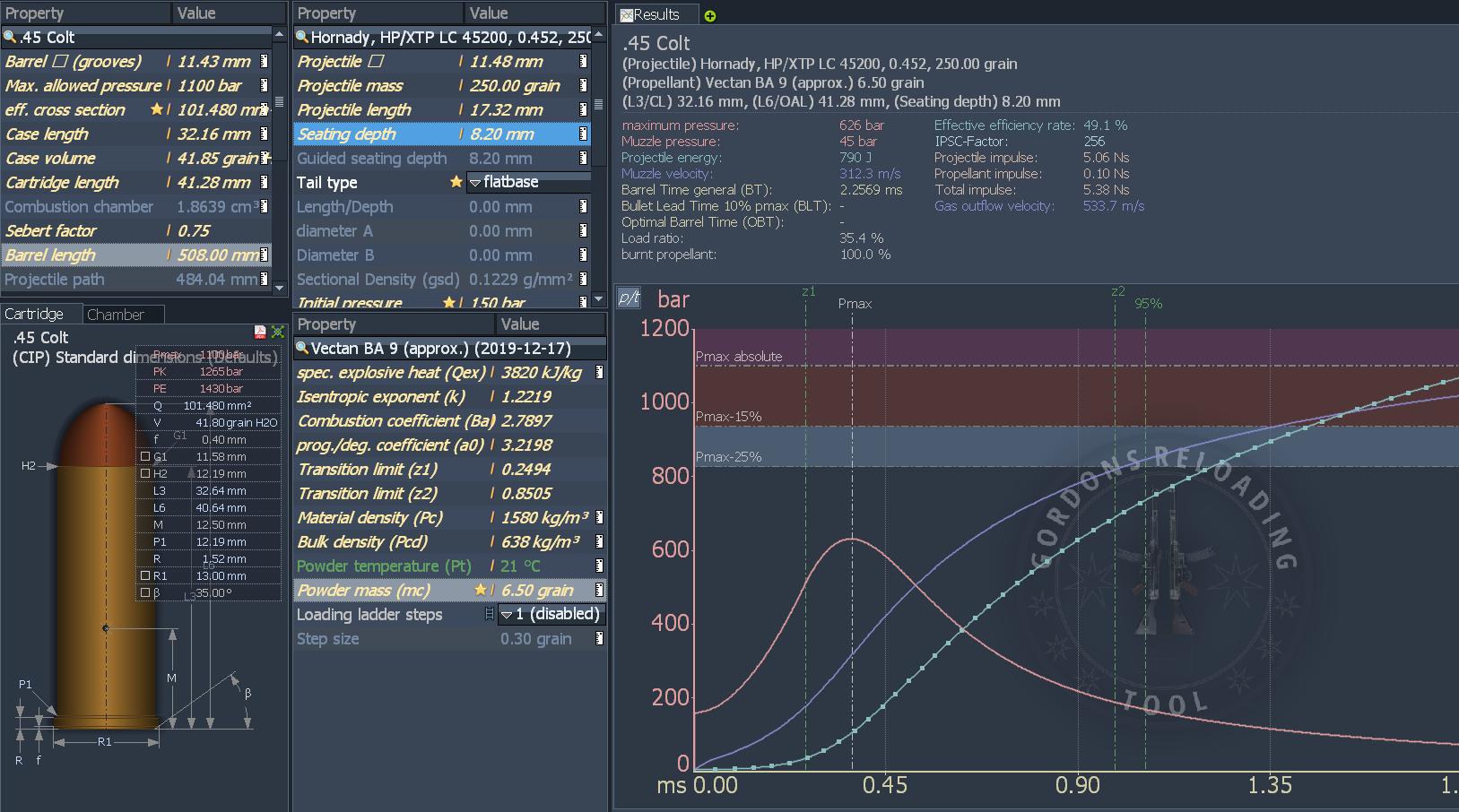Screen dimensions: 1459x812
Task: Click the gold star beside Tail type
Action: coord(456,182)
